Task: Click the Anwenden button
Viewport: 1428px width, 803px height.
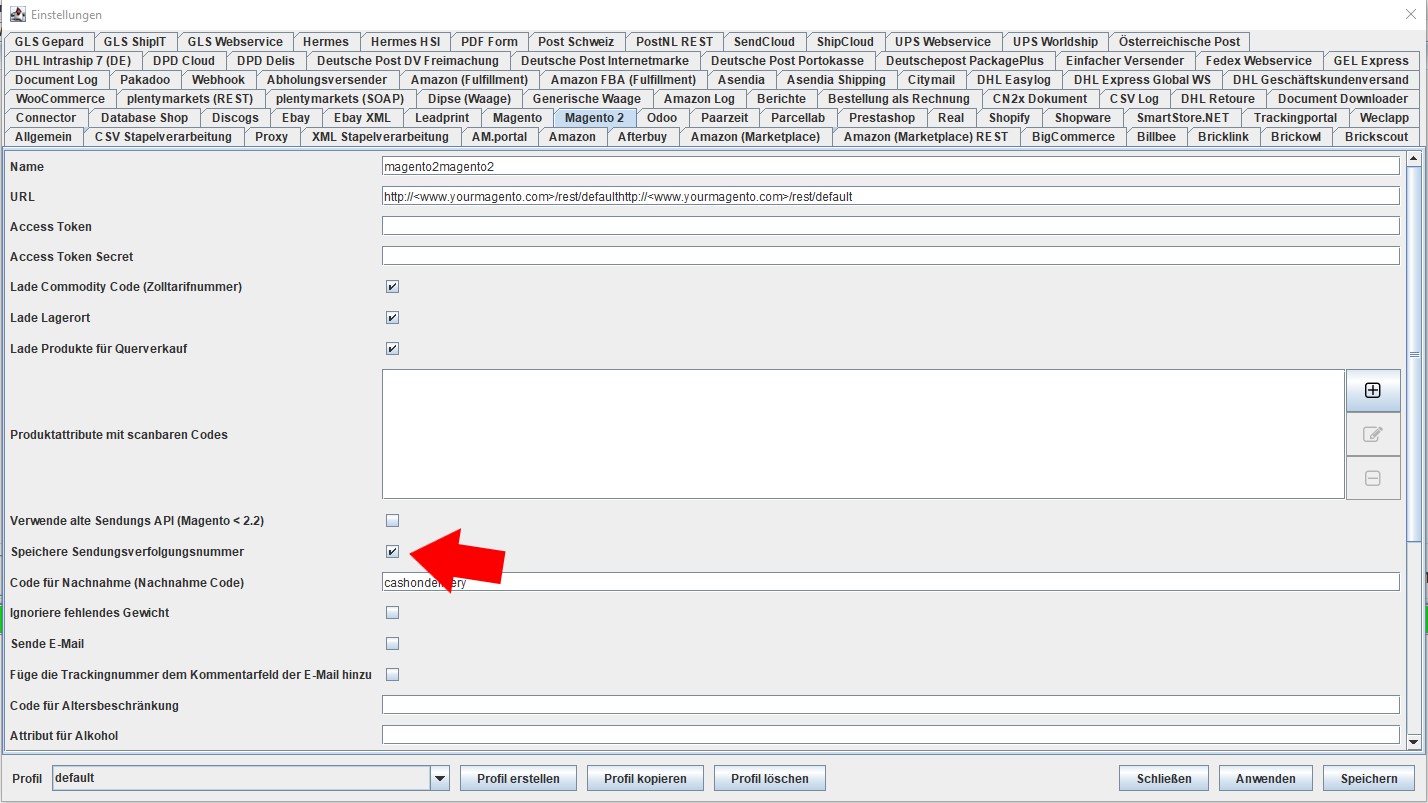Action: coord(1265,778)
